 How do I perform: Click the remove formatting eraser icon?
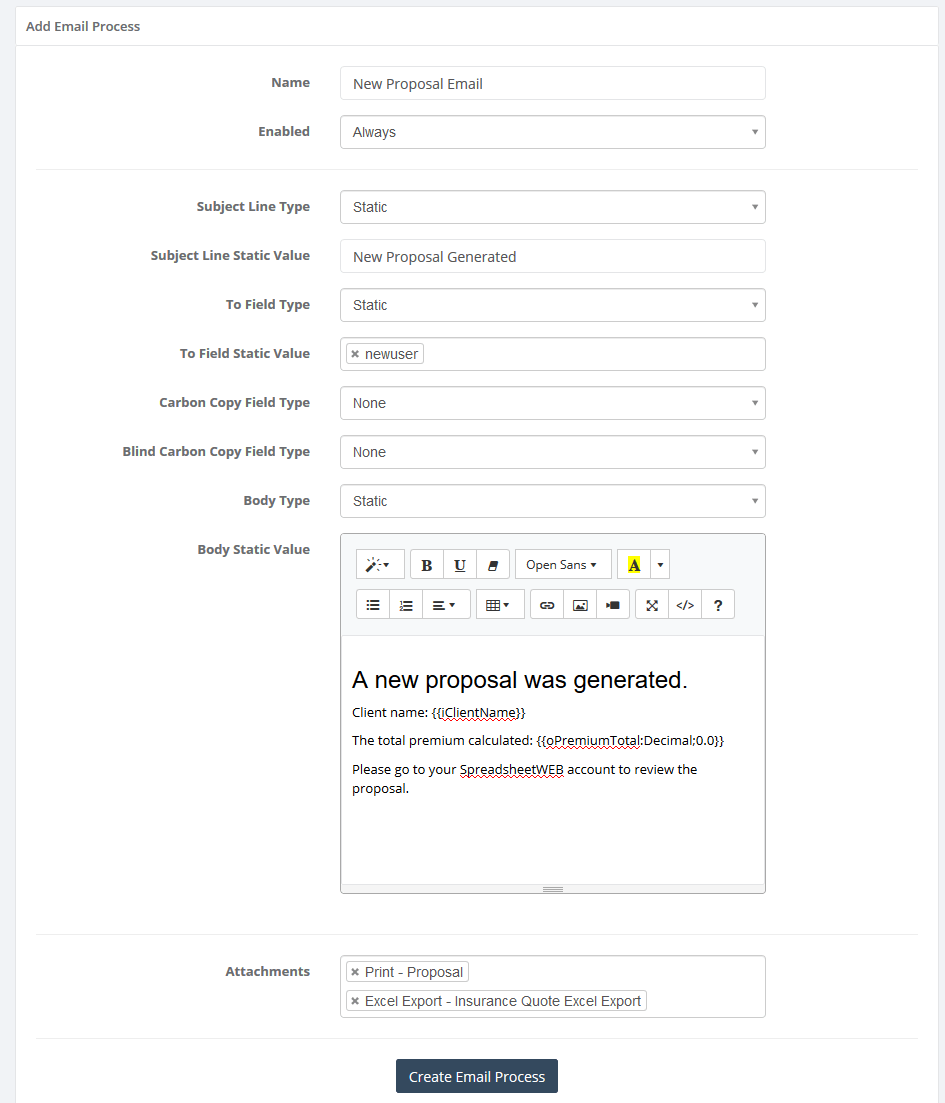[492, 564]
